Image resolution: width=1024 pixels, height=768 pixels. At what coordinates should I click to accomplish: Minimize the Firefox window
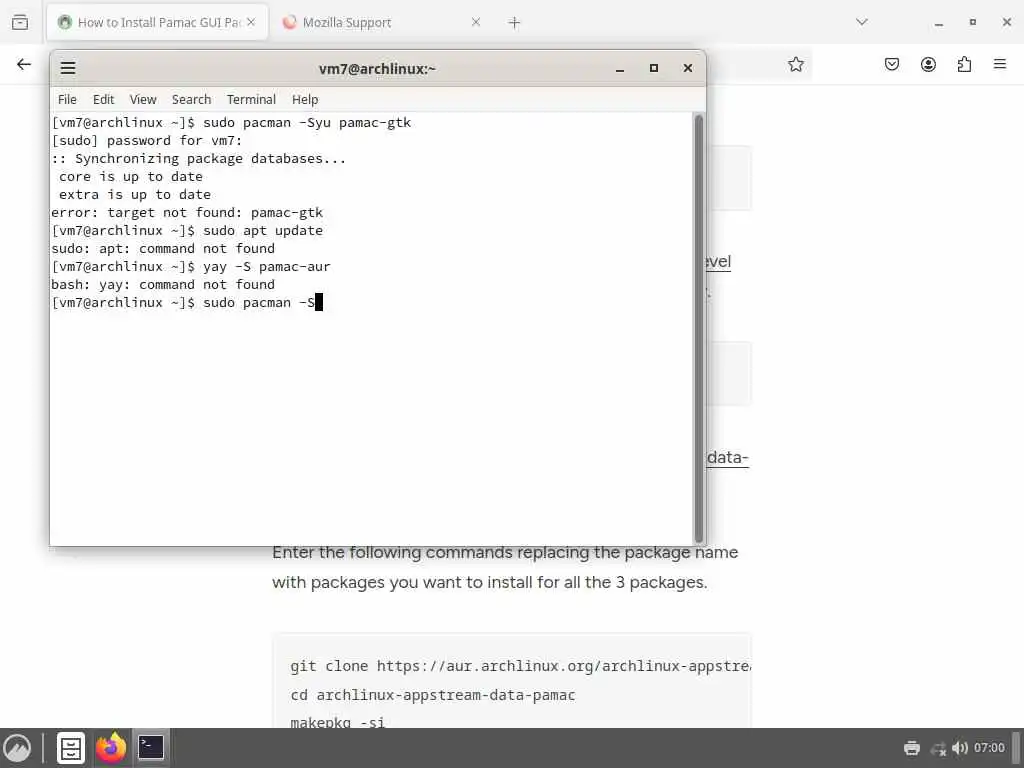pyautogui.click(x=939, y=23)
